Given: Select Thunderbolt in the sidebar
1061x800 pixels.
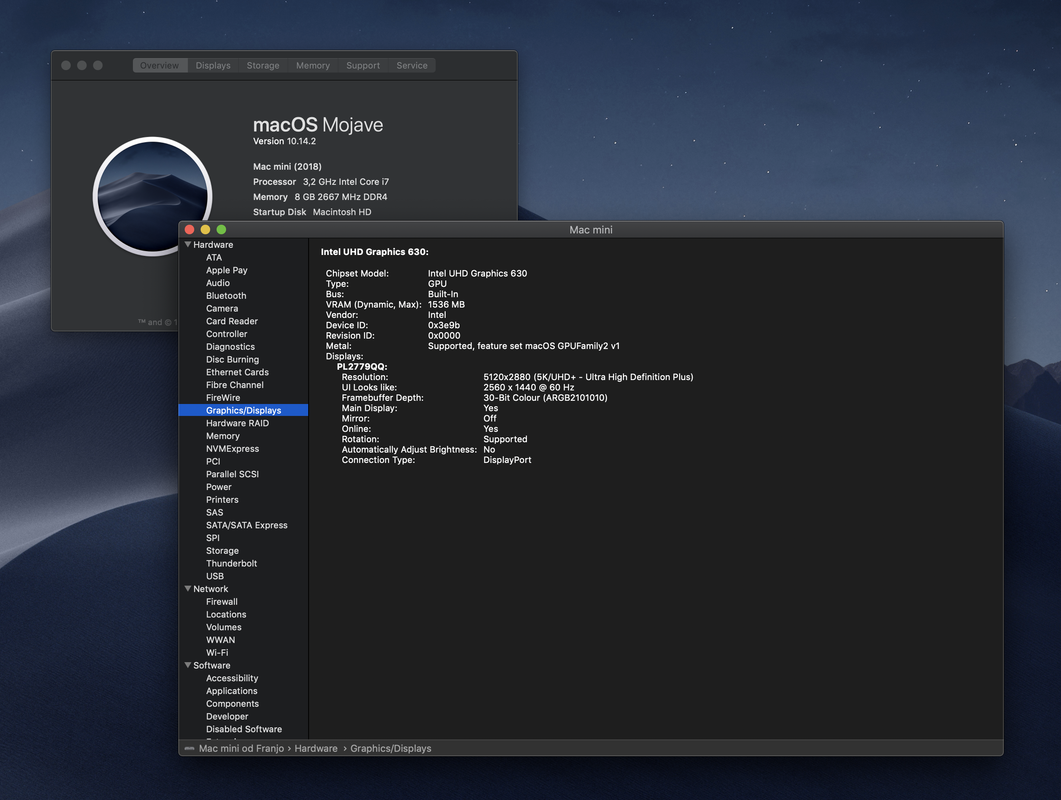Looking at the screenshot, I should click(231, 564).
